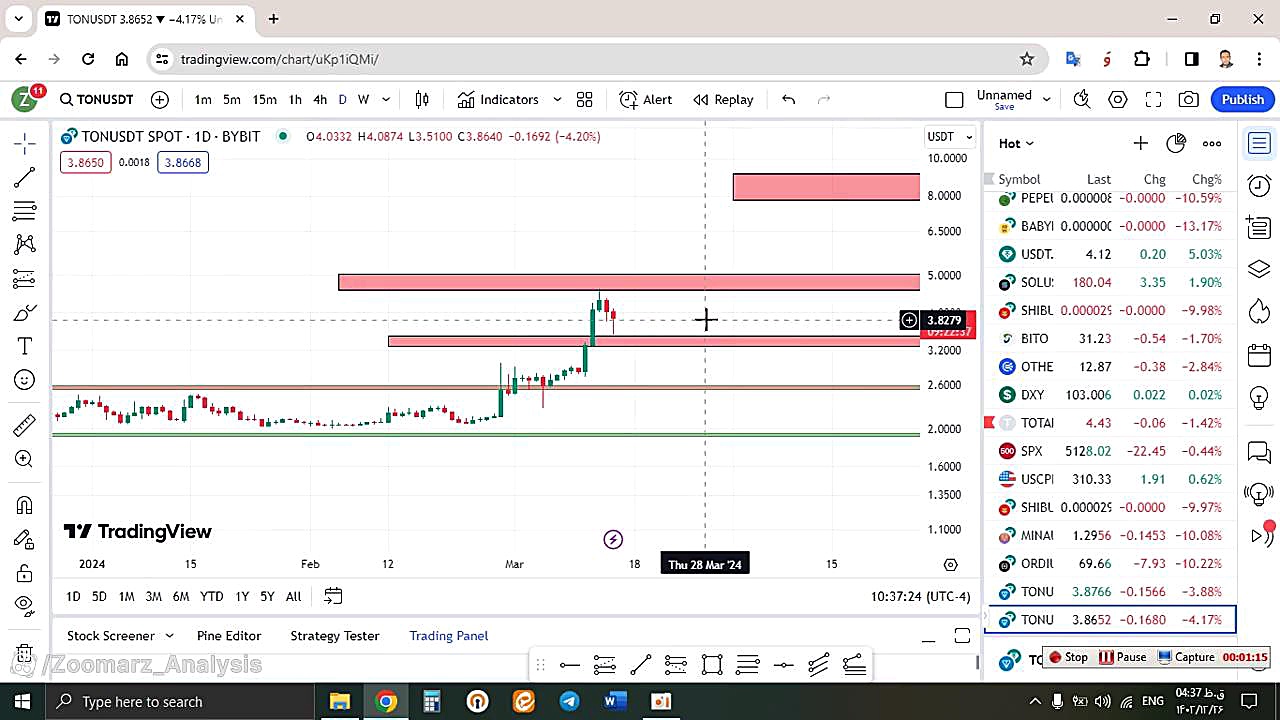Open the Trading Panel tab
The width and height of the screenshot is (1280, 720).
click(449, 636)
